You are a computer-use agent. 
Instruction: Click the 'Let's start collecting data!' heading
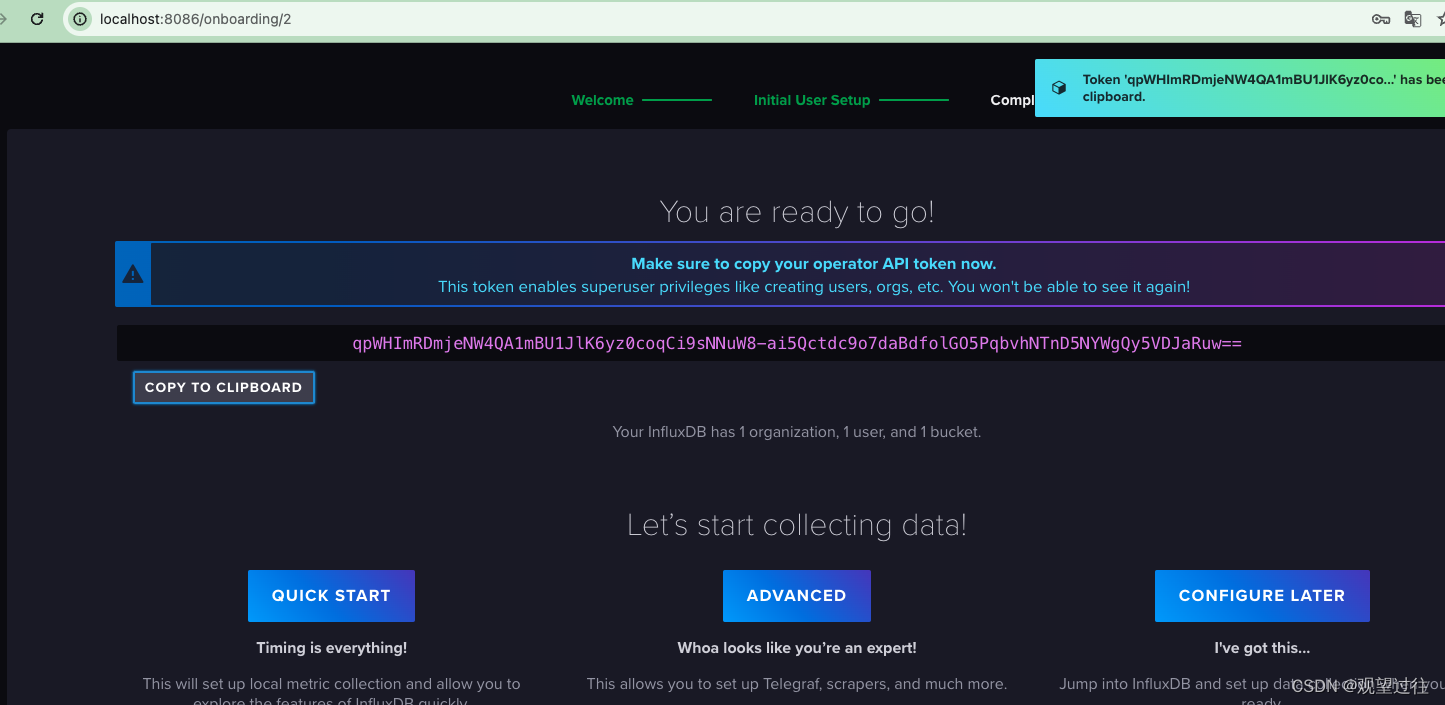tap(797, 525)
